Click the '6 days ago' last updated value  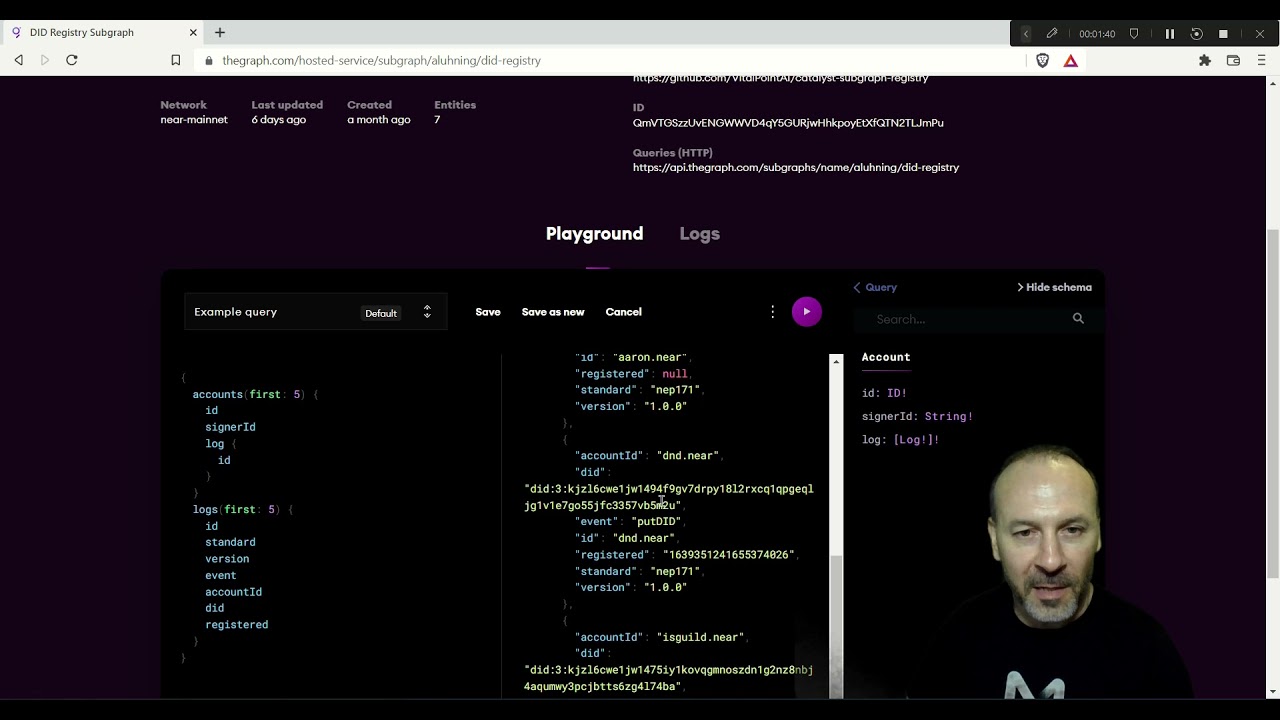pos(279,120)
